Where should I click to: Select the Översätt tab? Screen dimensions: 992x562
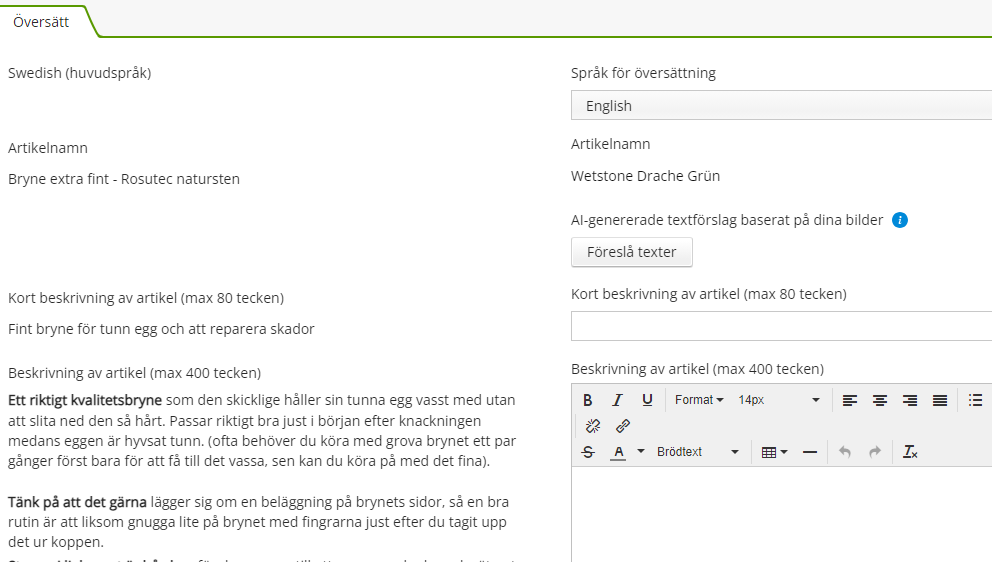click(x=41, y=22)
